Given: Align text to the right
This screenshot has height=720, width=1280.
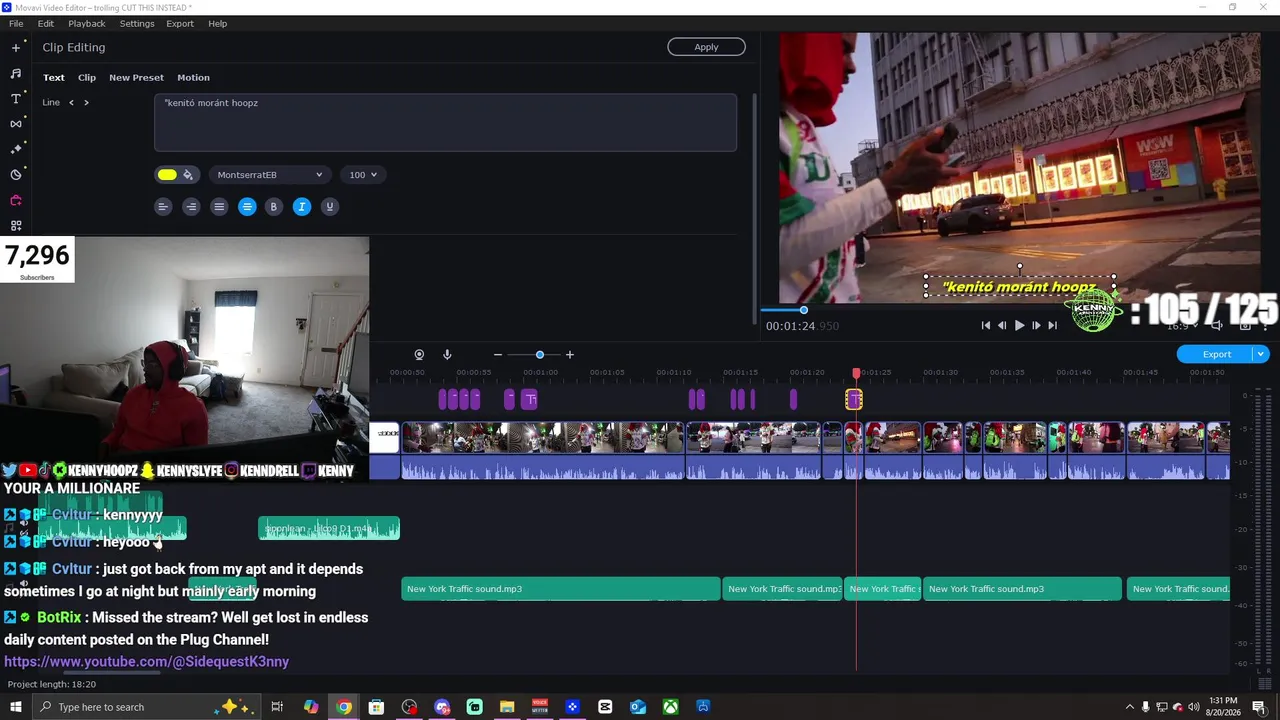Looking at the screenshot, I should (x=191, y=207).
